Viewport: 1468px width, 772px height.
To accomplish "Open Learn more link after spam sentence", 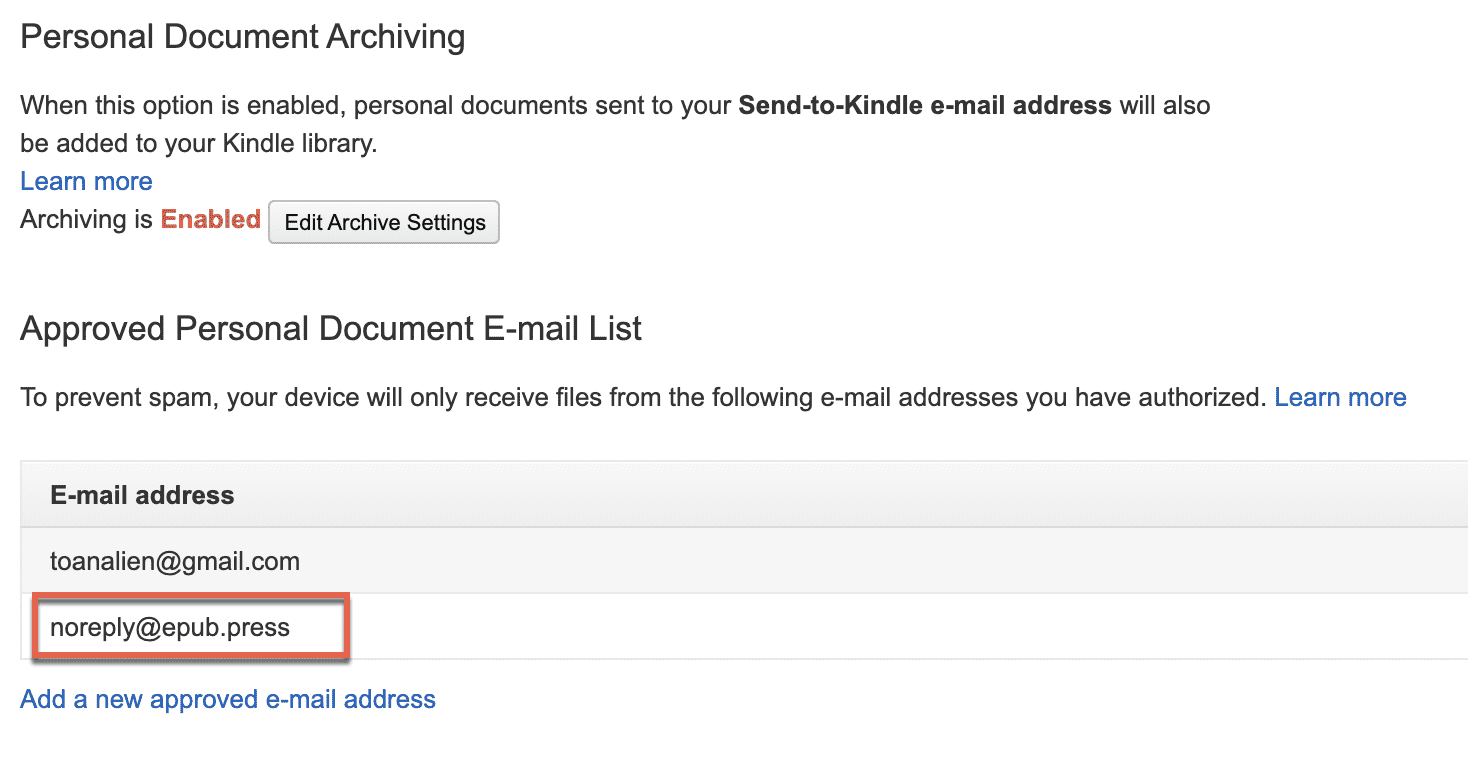I will [1340, 397].
